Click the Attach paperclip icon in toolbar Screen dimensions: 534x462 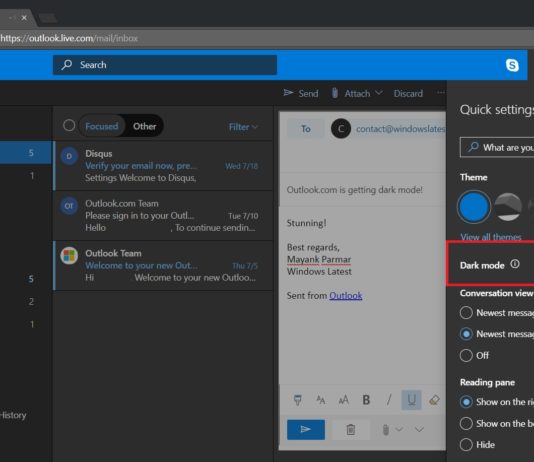coord(335,93)
